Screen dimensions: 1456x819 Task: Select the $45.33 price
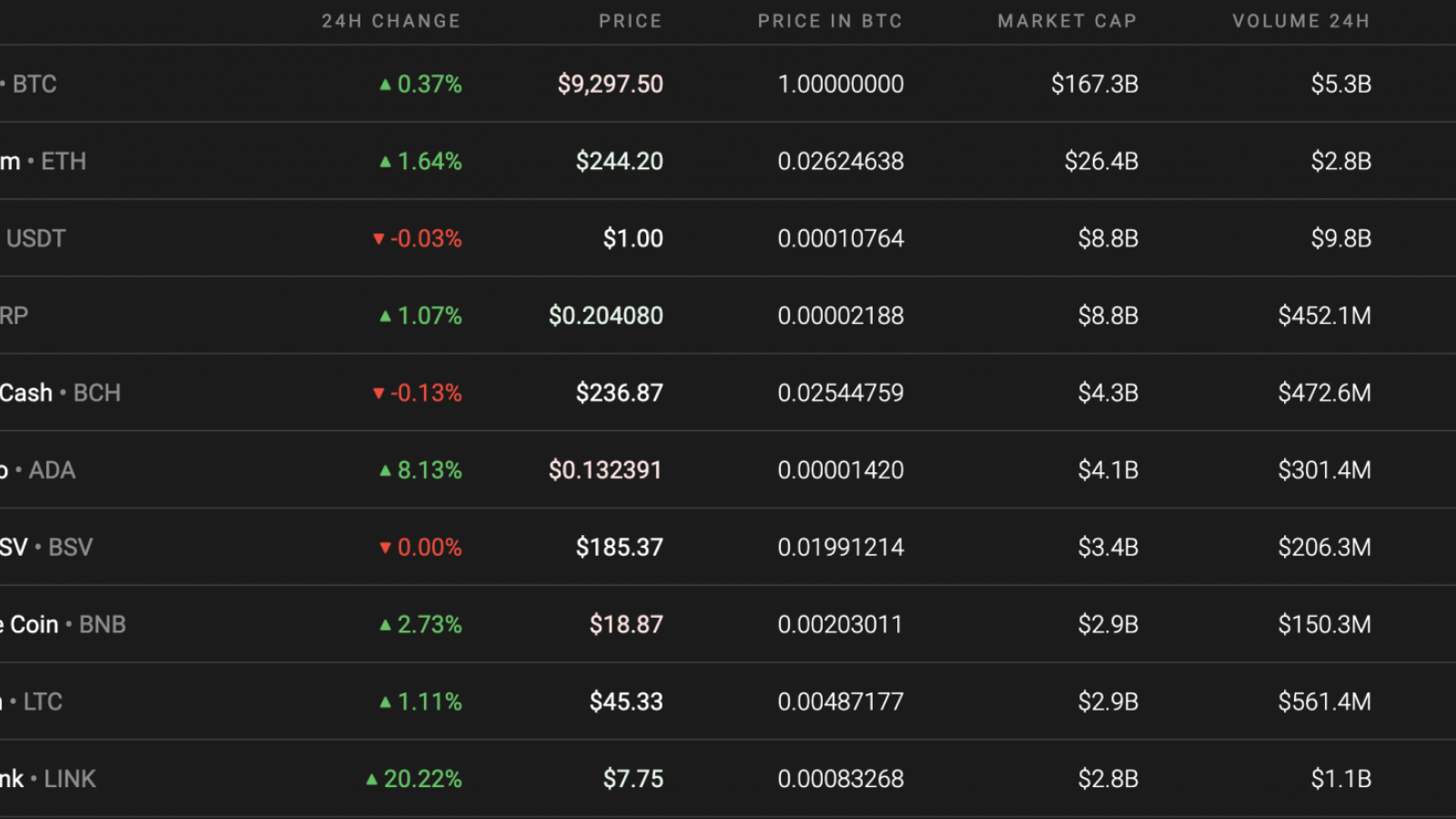626,703
